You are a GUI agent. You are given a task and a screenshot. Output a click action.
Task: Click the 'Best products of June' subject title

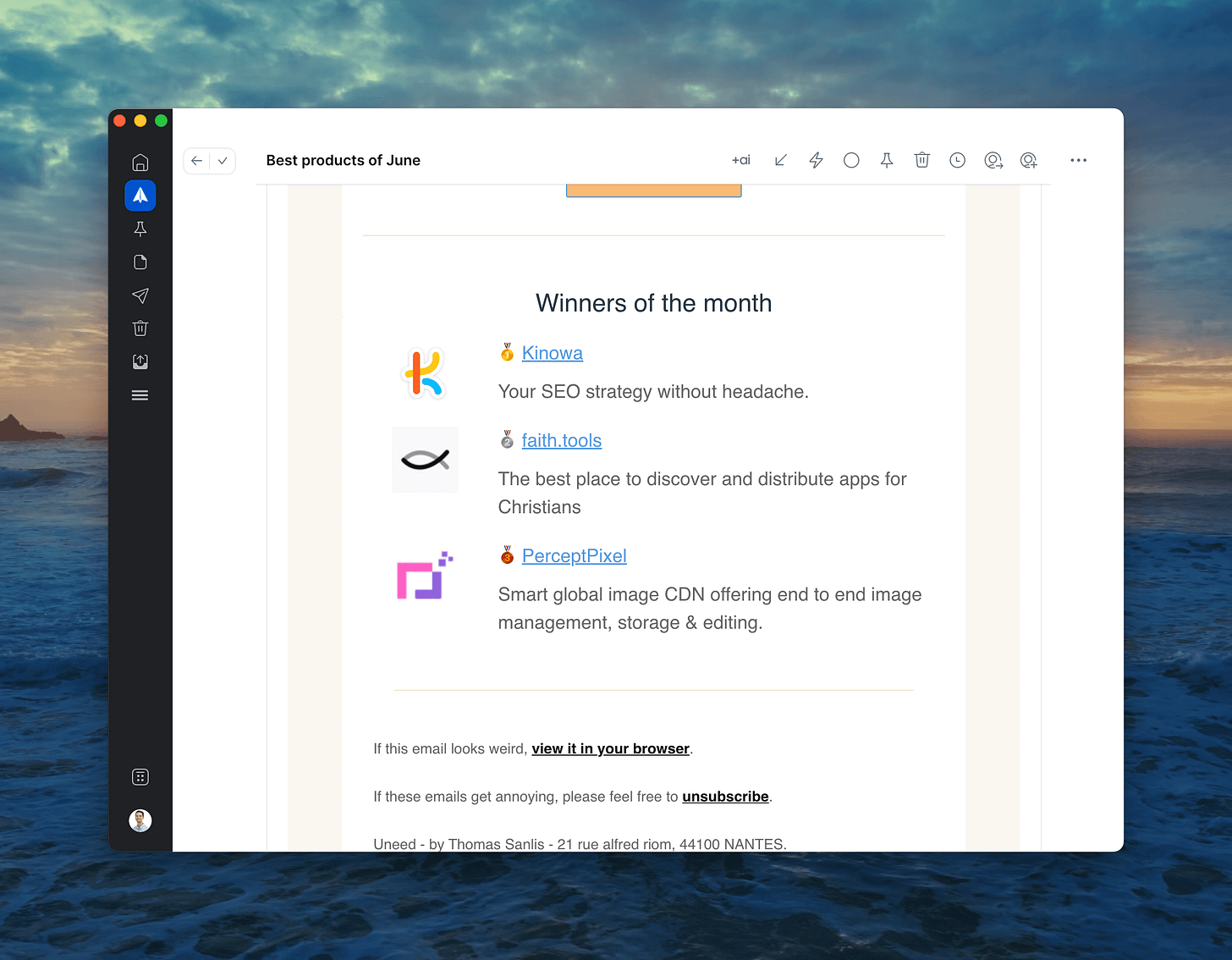pyautogui.click(x=344, y=161)
